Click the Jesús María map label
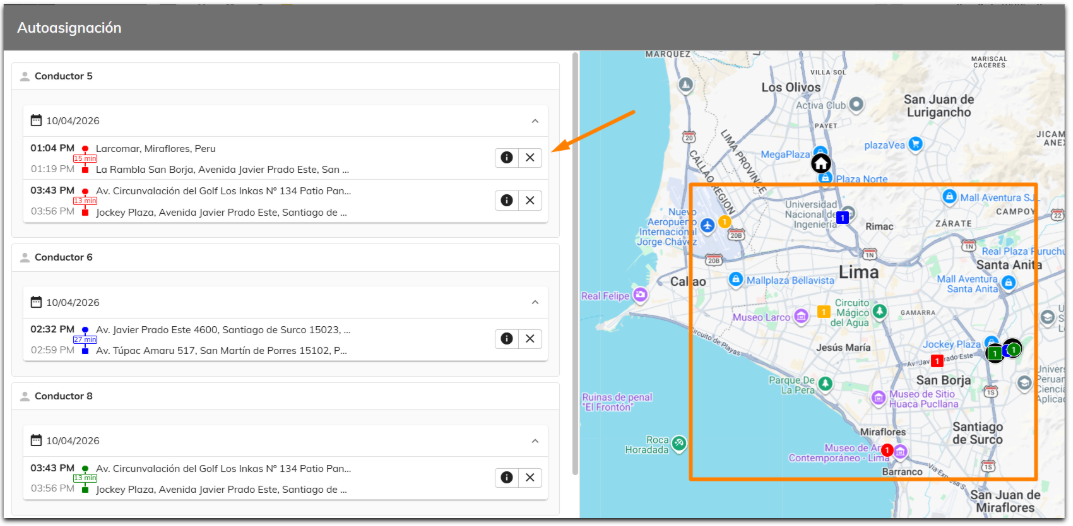Image resolution: width=1073 pixels, height=526 pixels. tap(843, 347)
